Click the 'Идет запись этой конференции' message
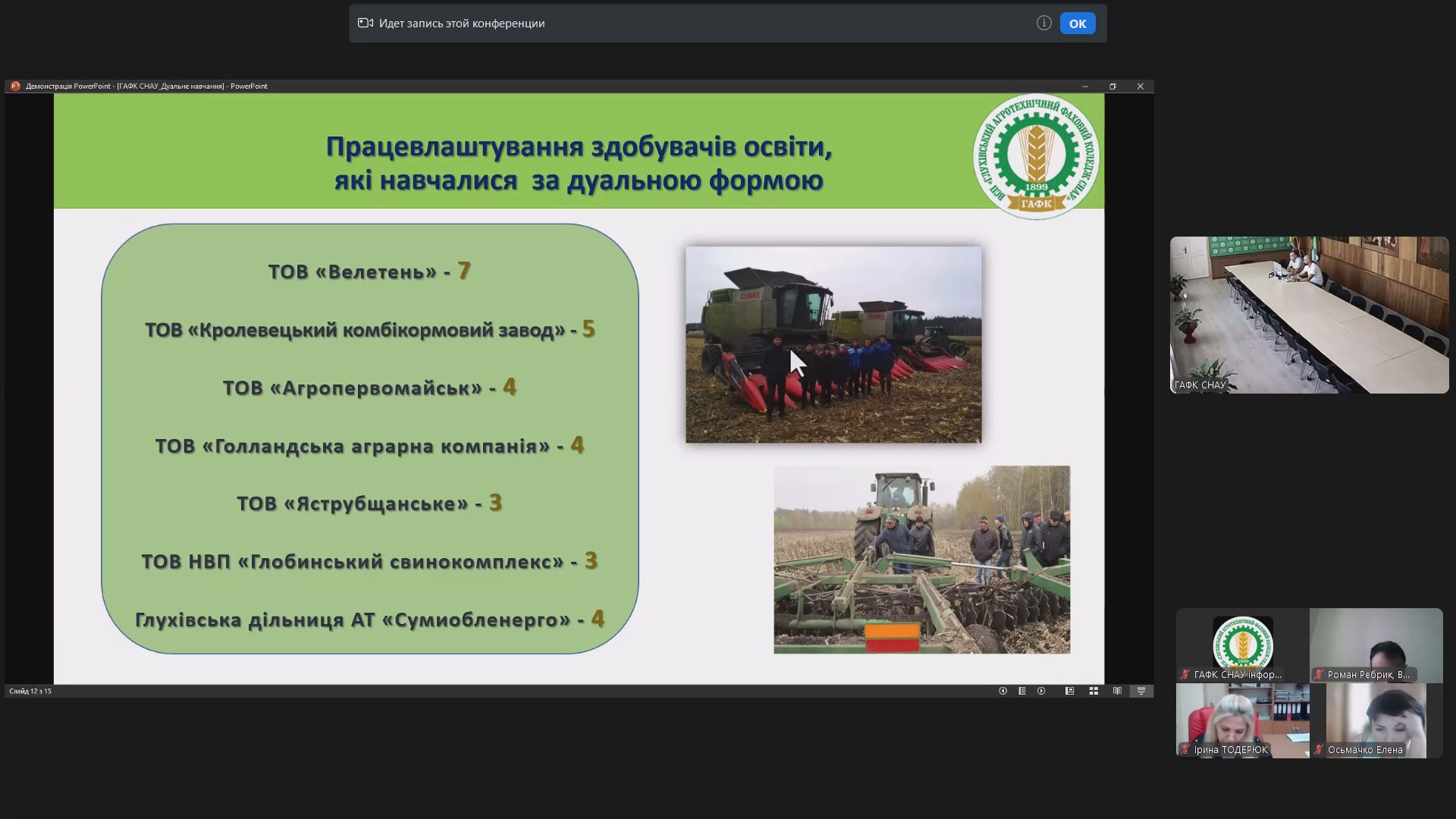Viewport: 1456px width, 819px height. tap(462, 24)
